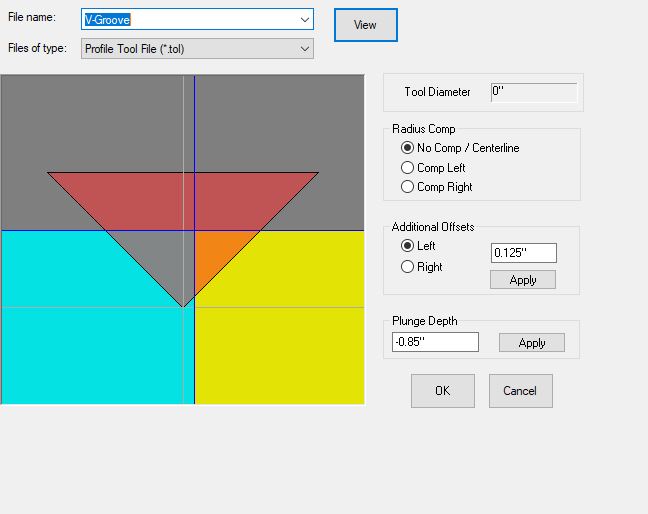Choose the Comp Left radio button

407,168
